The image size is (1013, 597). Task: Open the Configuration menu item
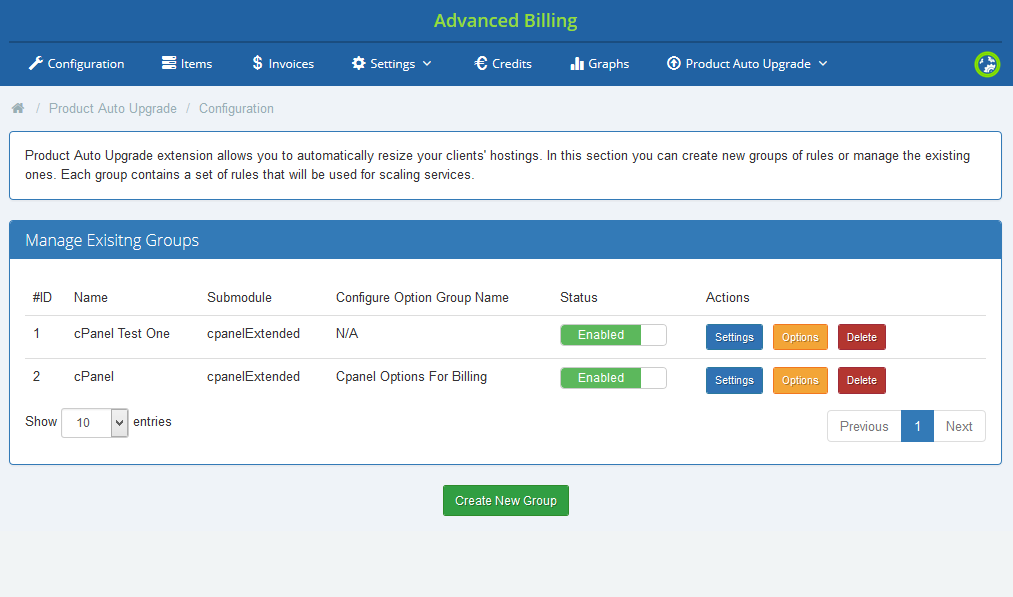(x=76, y=63)
